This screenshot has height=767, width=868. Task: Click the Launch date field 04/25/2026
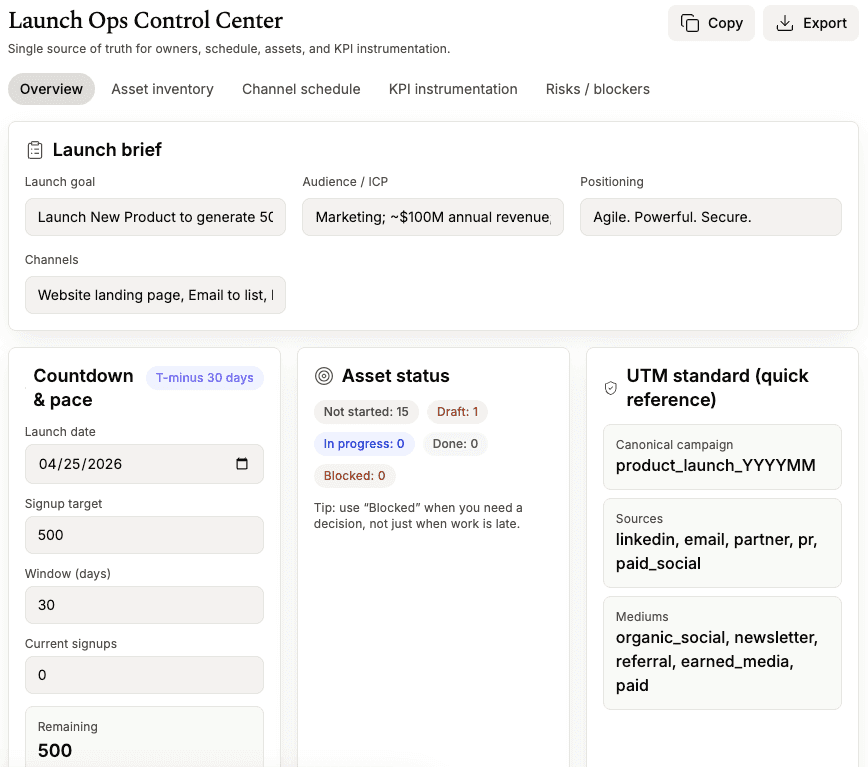coord(144,464)
